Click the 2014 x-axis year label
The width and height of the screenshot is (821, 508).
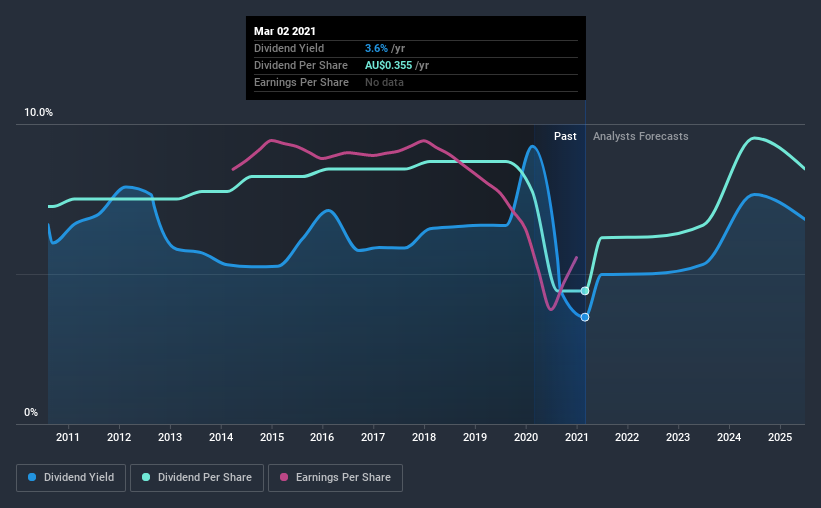coord(221,437)
